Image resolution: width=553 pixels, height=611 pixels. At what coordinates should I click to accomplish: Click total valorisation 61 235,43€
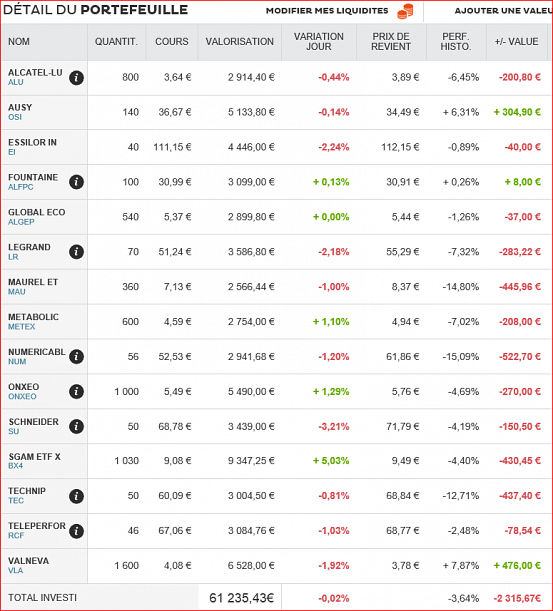[242, 598]
